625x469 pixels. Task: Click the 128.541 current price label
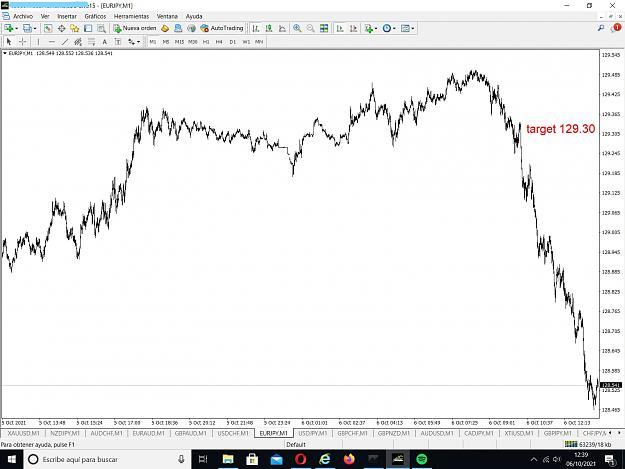point(611,385)
